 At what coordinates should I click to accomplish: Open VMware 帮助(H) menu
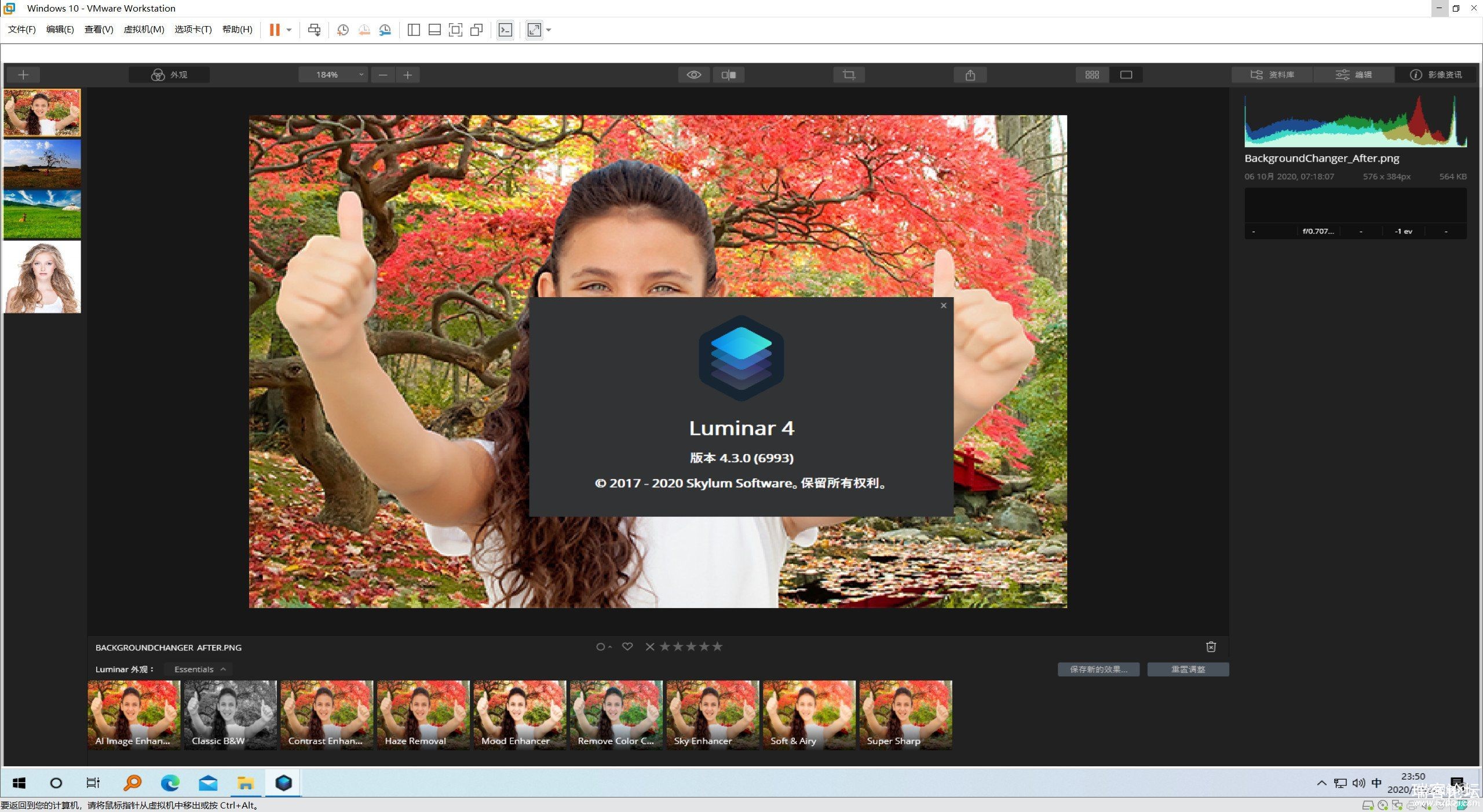coord(237,30)
